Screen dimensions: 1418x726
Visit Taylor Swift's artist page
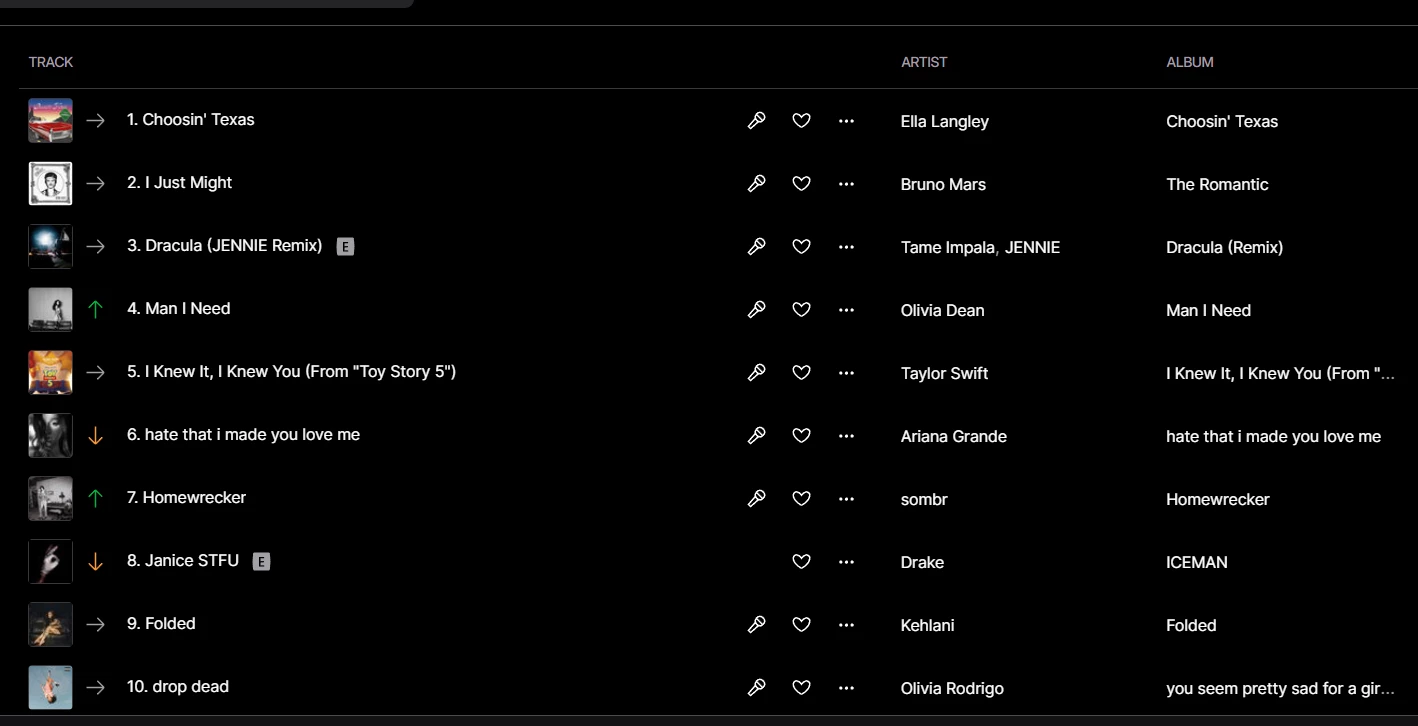pyautogui.click(x=945, y=374)
